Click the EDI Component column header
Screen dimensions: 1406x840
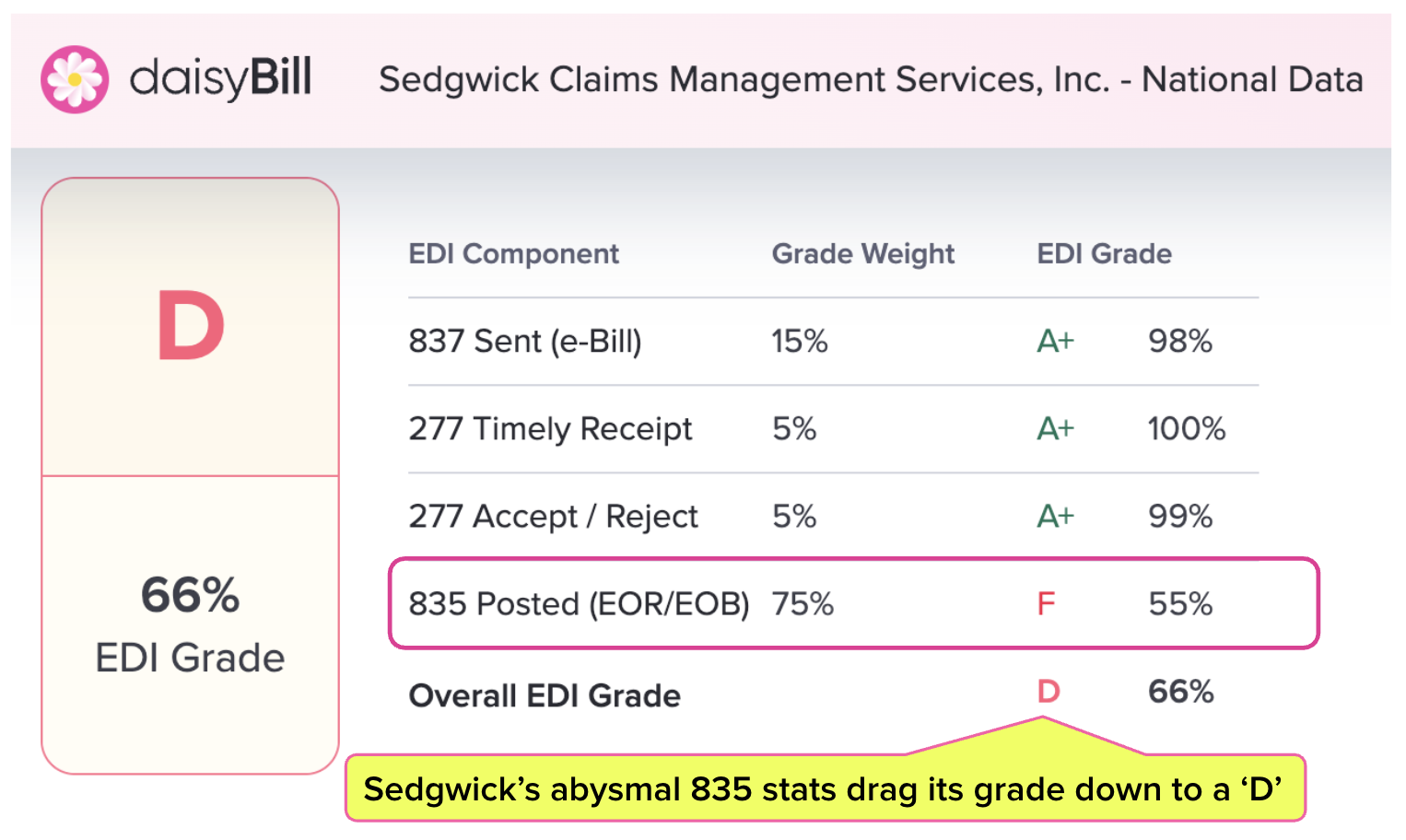pos(513,254)
